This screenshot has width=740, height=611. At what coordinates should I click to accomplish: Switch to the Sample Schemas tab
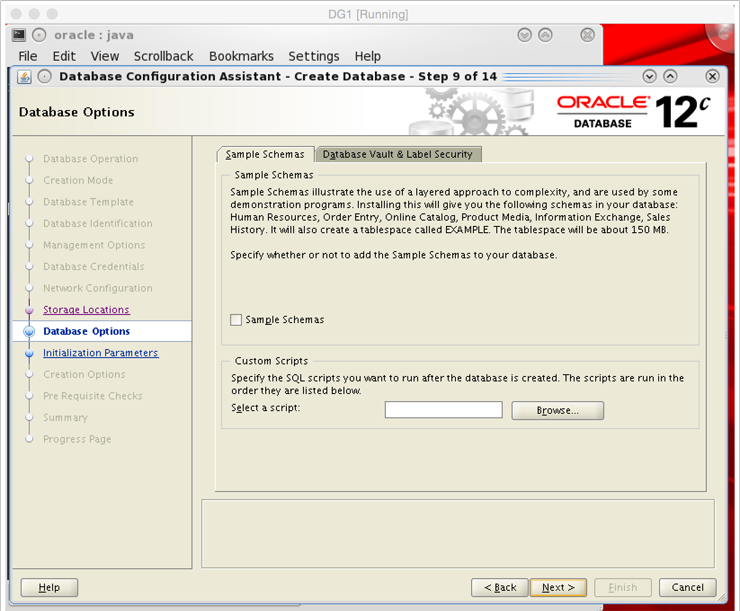[265, 154]
